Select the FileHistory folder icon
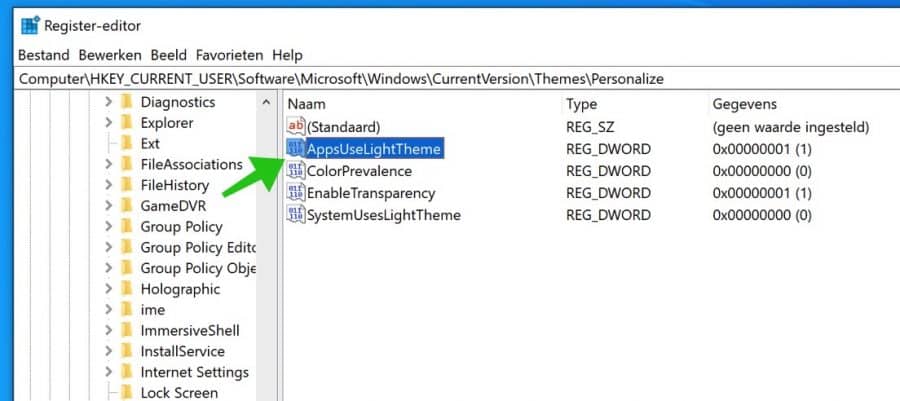Screen dimensions: 900x401 pos(127,185)
